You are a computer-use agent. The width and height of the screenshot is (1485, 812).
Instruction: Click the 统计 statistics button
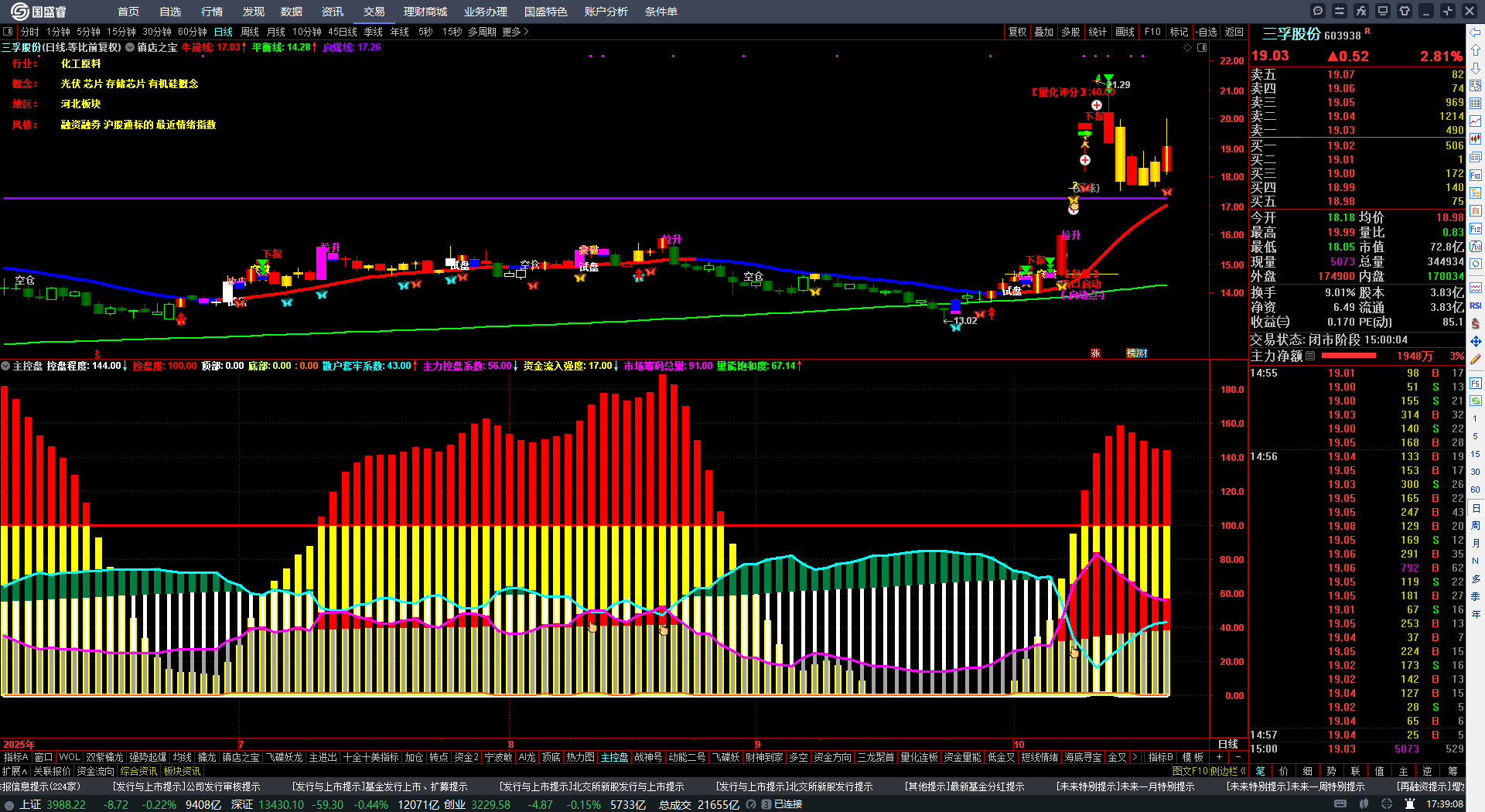click(x=1098, y=32)
